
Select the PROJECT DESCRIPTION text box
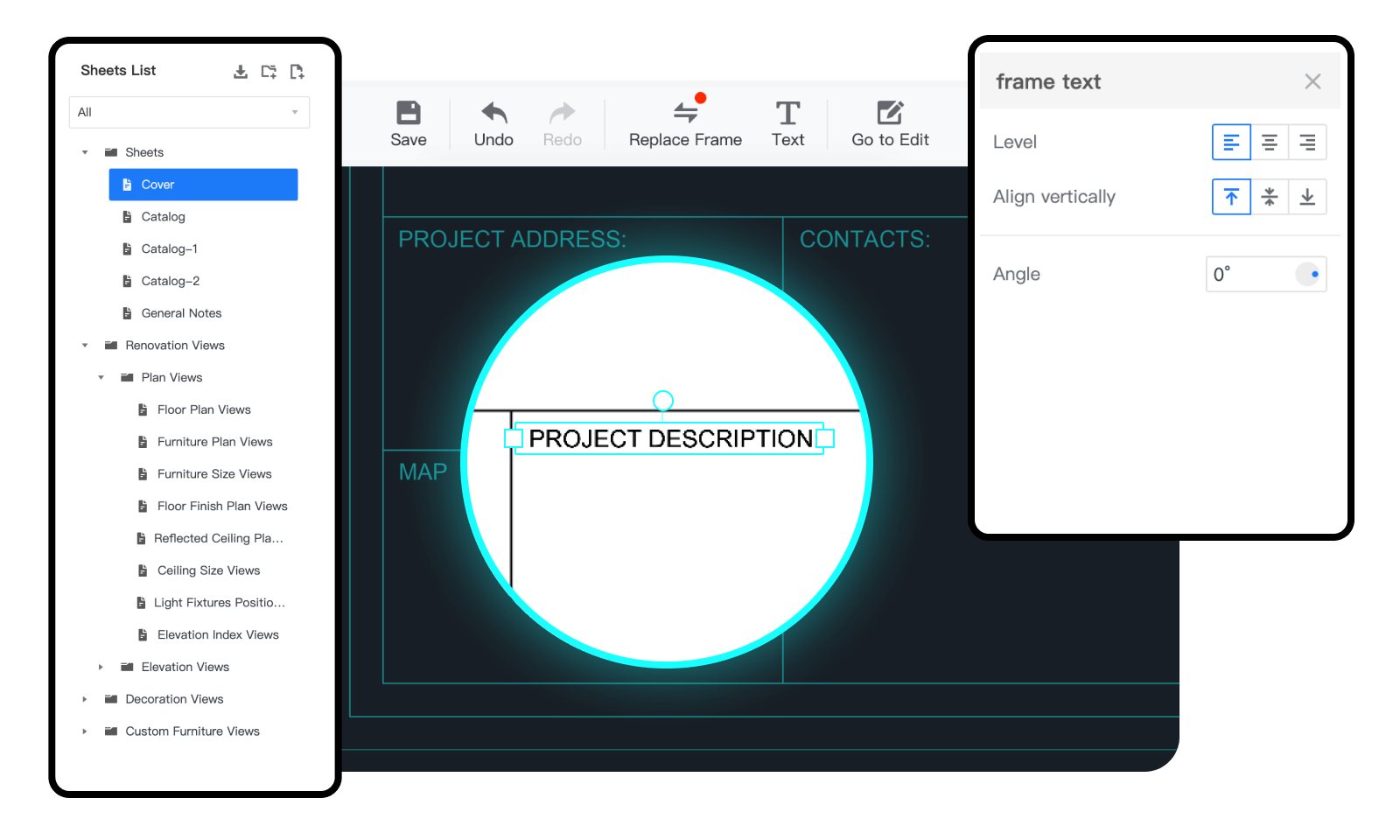click(671, 438)
